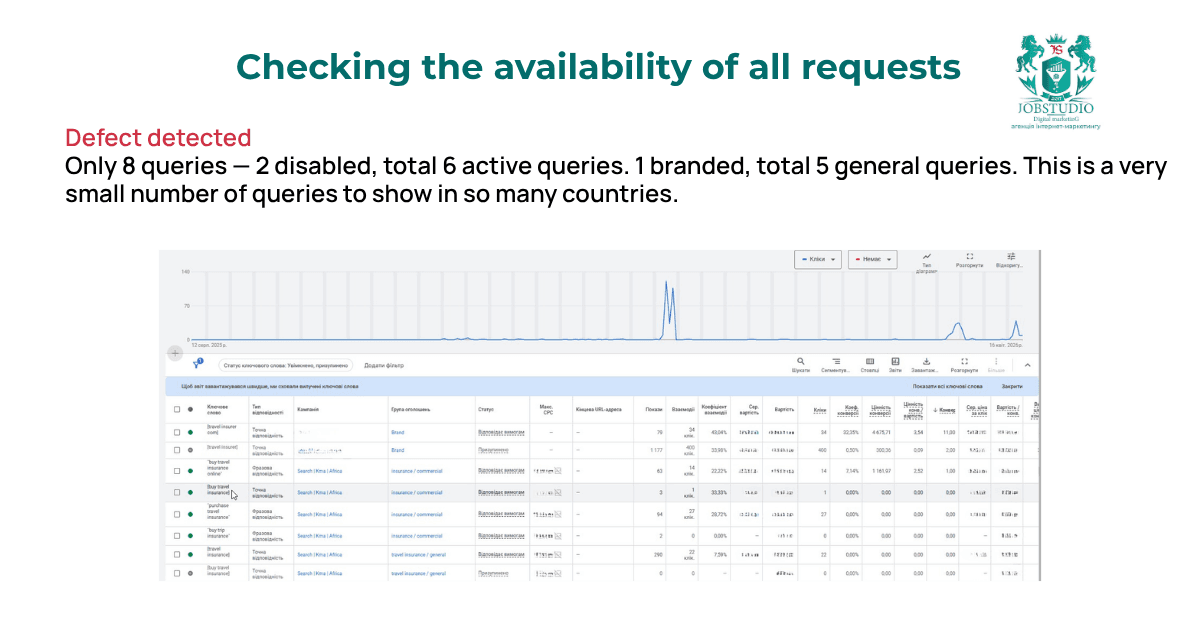Viewport: 1200px width, 628px height.
Task: Click the tall clicks spike on the chart
Action: pos(666,310)
